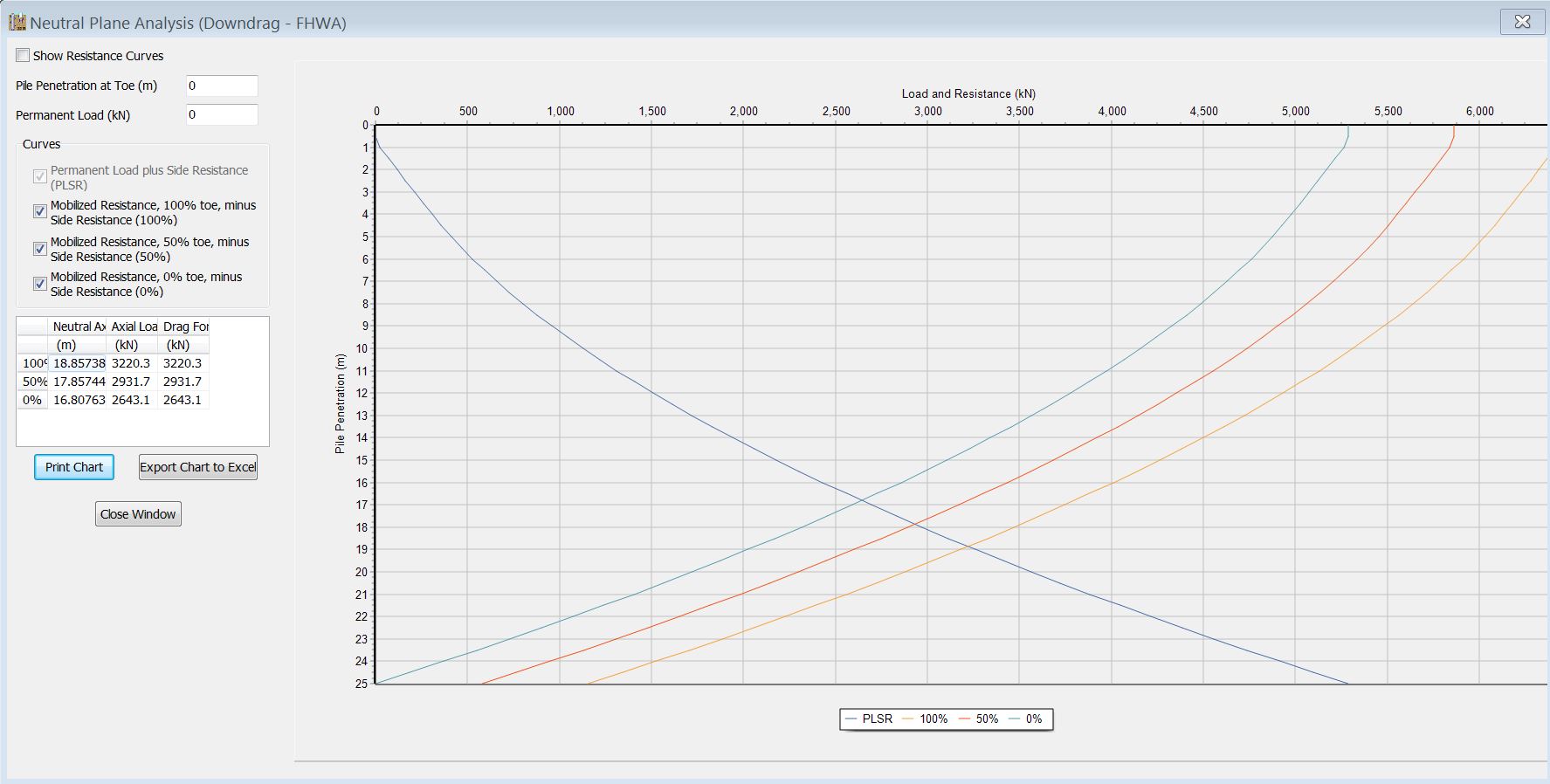Export the chart to Excel
This screenshot has height=784, width=1550.
198,467
